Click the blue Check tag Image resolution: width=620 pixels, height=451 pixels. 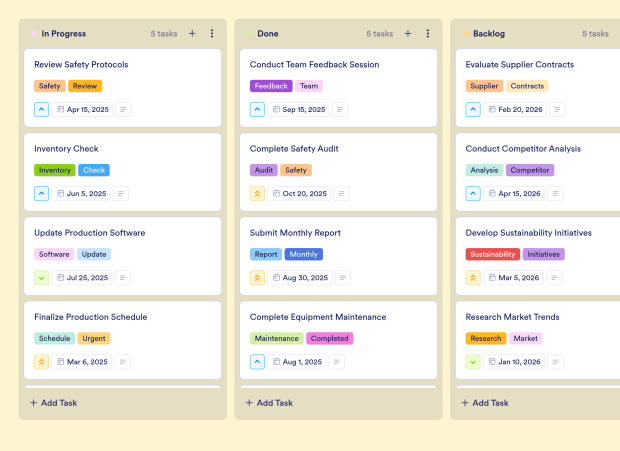[x=94, y=170]
